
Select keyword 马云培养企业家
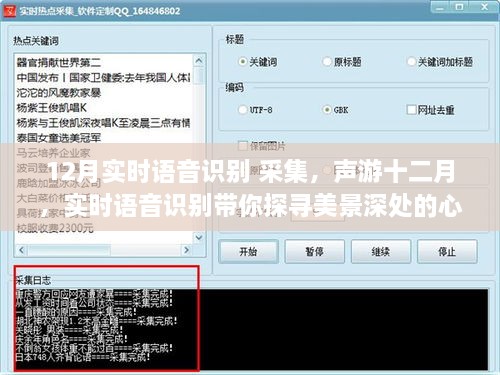pos(53,153)
